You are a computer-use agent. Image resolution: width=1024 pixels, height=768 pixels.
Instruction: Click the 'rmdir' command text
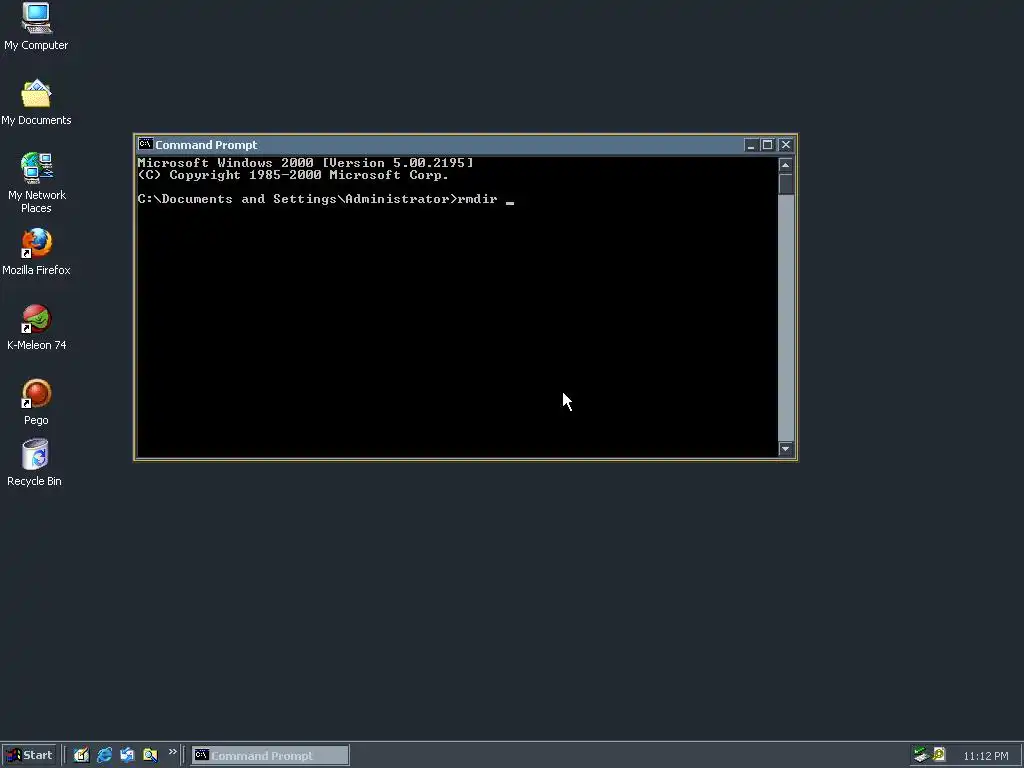[x=477, y=199]
